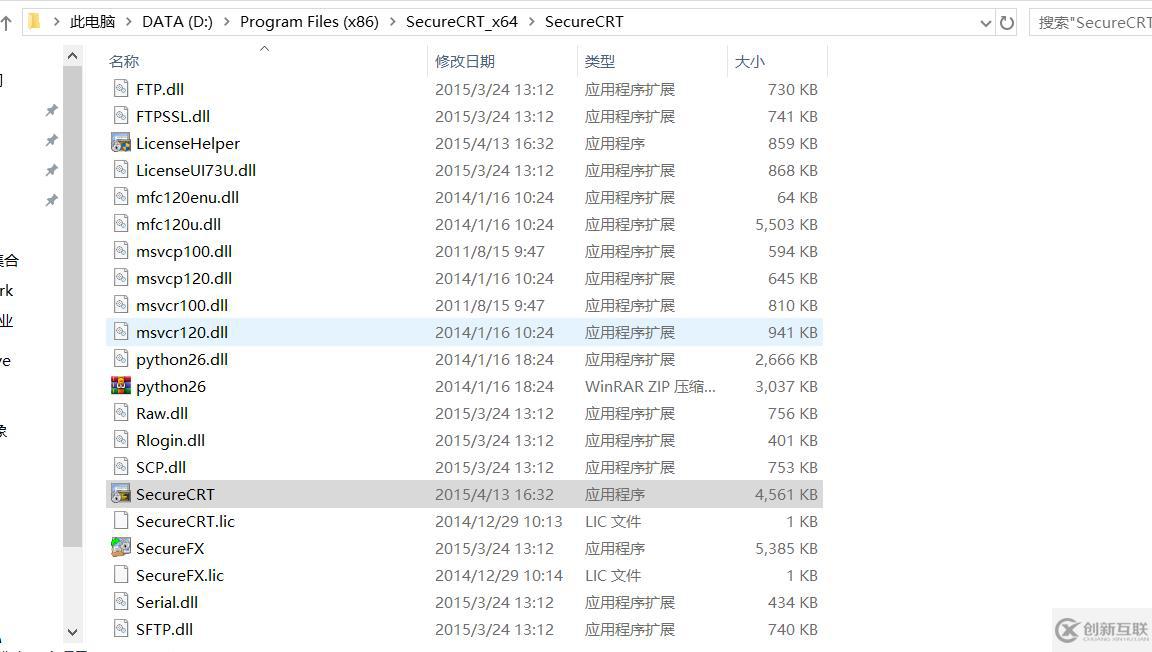1152x652 pixels.
Task: Click the 2011/8/15 9:47 date of msvcp100.dll
Action: click(489, 251)
